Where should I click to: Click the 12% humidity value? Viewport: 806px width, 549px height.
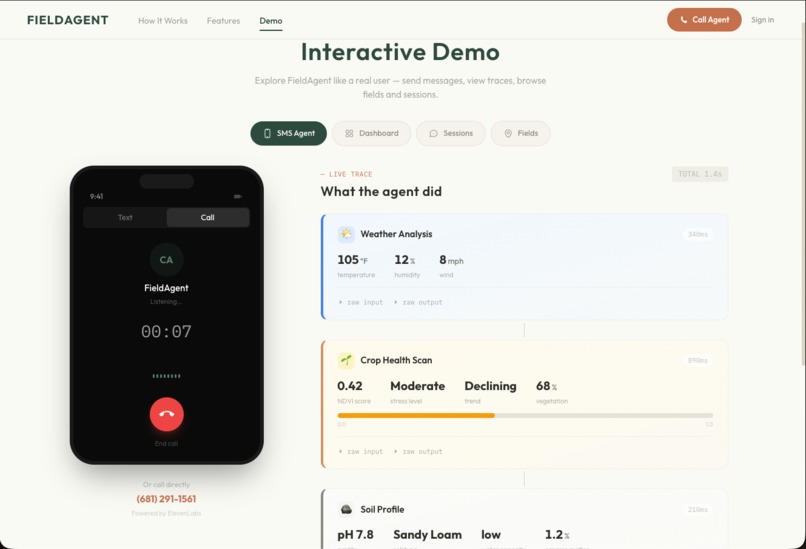[405, 260]
